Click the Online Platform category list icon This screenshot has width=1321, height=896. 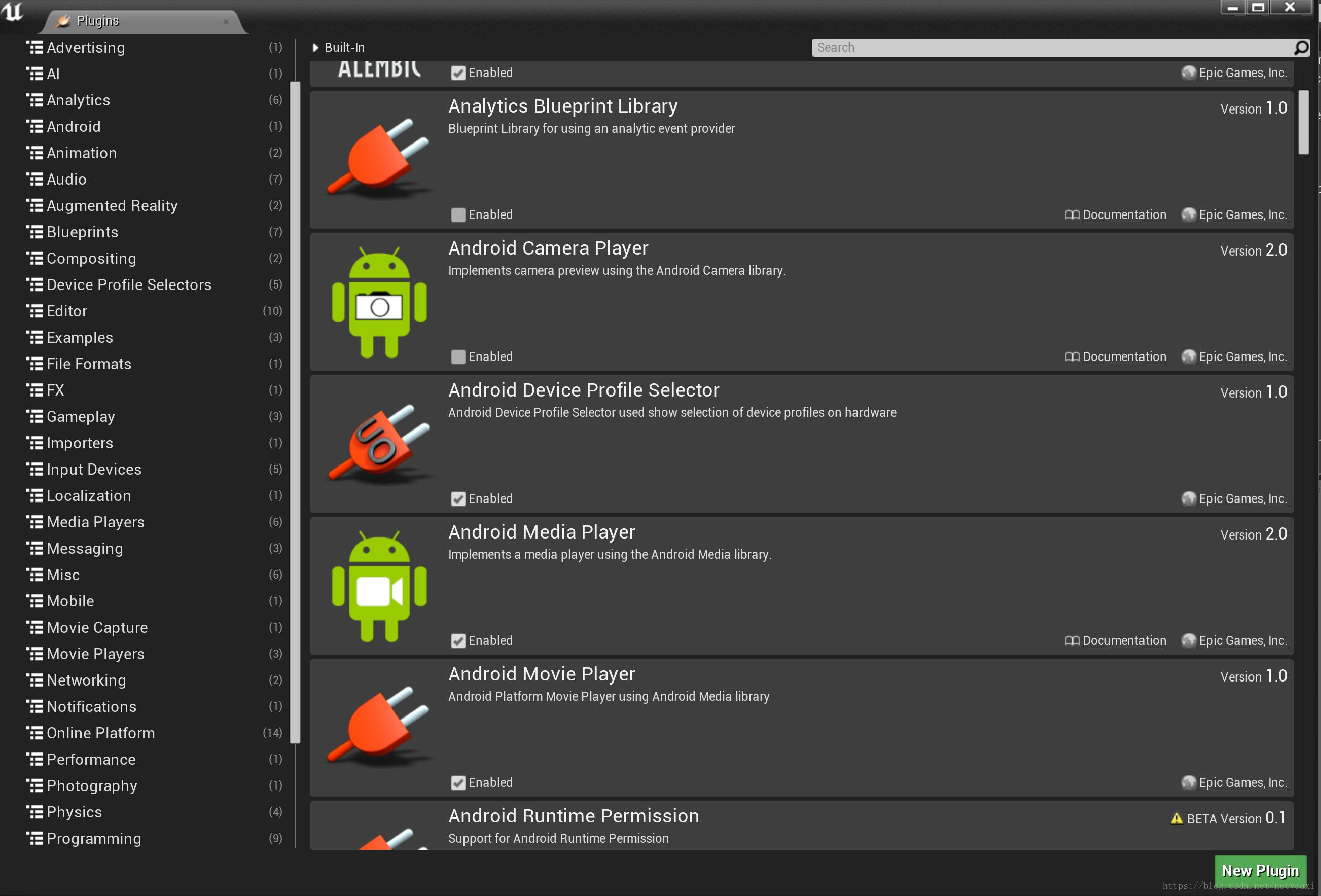[34, 733]
